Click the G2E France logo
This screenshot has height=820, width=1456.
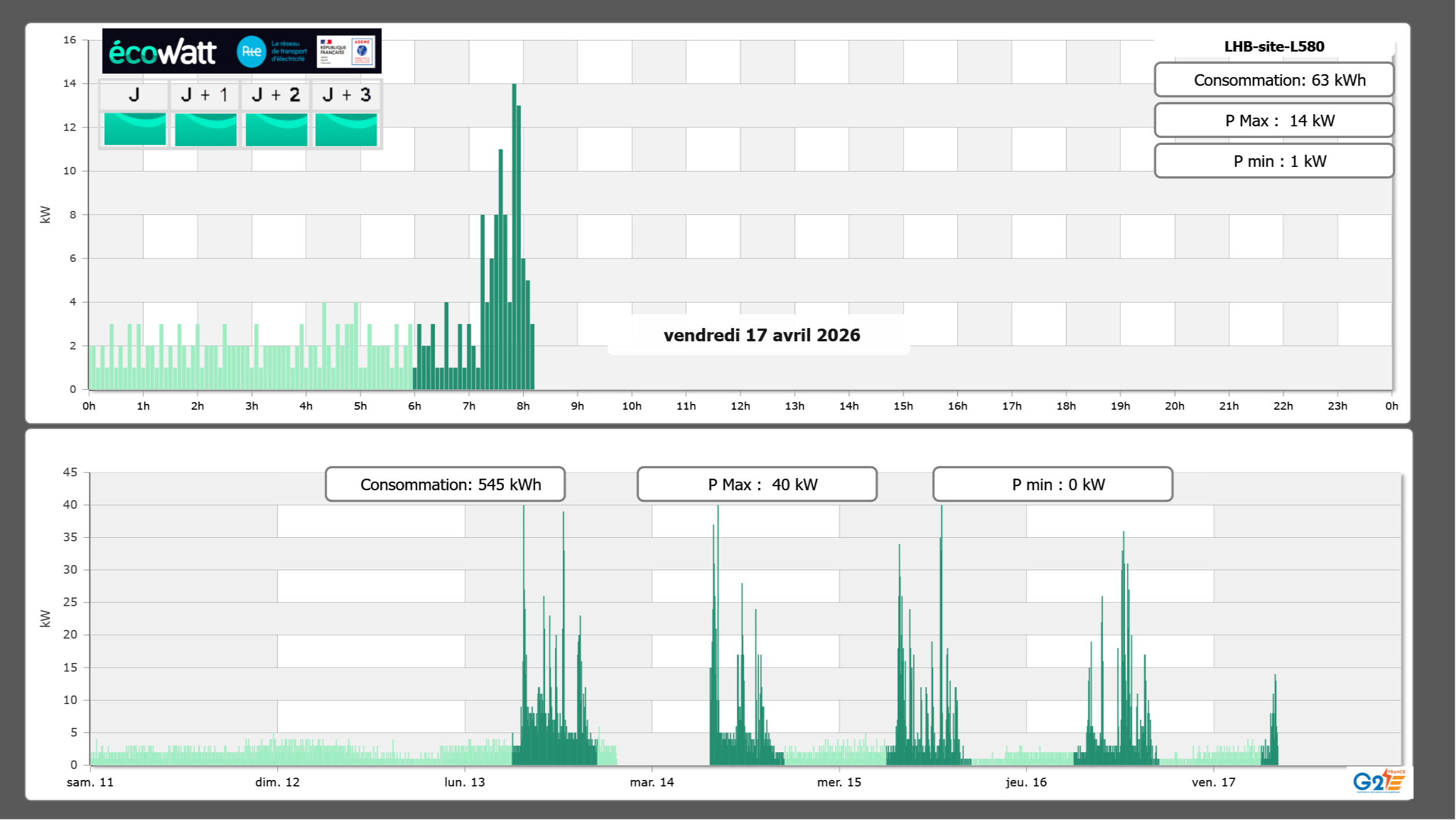tap(1379, 781)
